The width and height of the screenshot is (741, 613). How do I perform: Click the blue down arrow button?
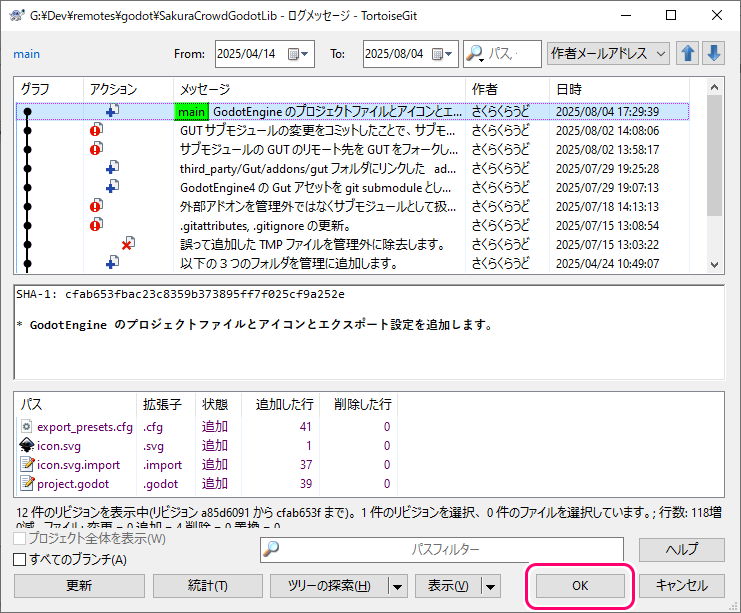coord(713,54)
